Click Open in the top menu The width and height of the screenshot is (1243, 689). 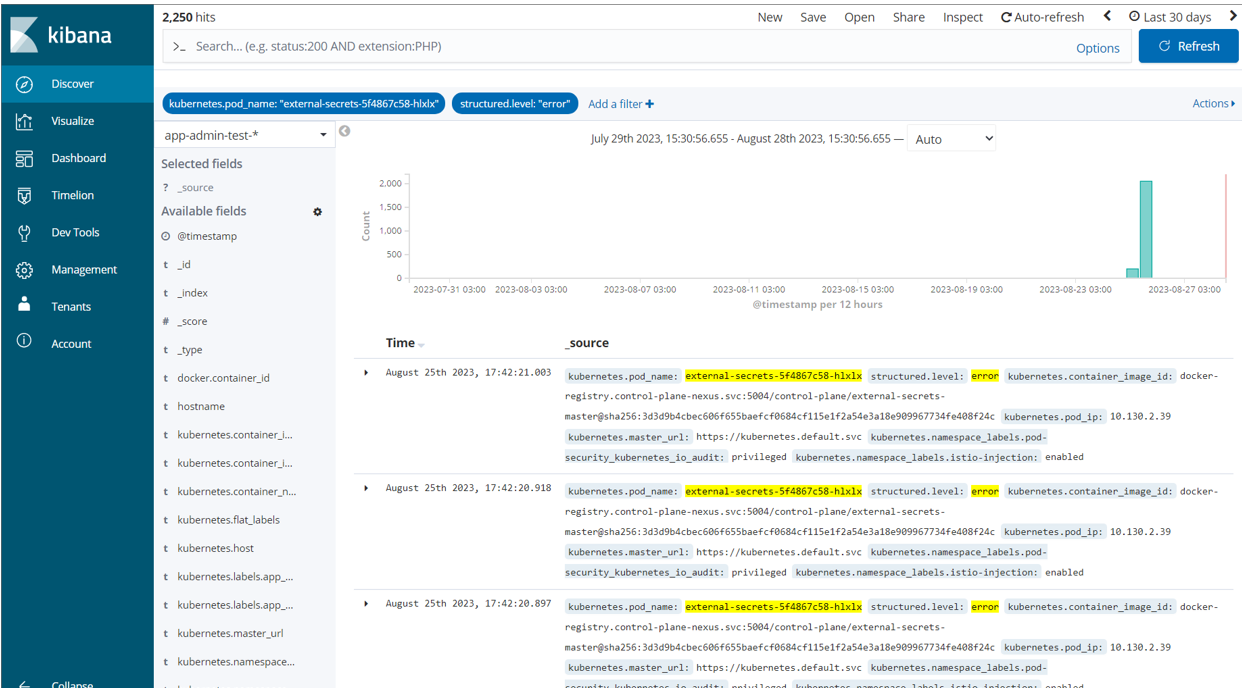click(859, 17)
